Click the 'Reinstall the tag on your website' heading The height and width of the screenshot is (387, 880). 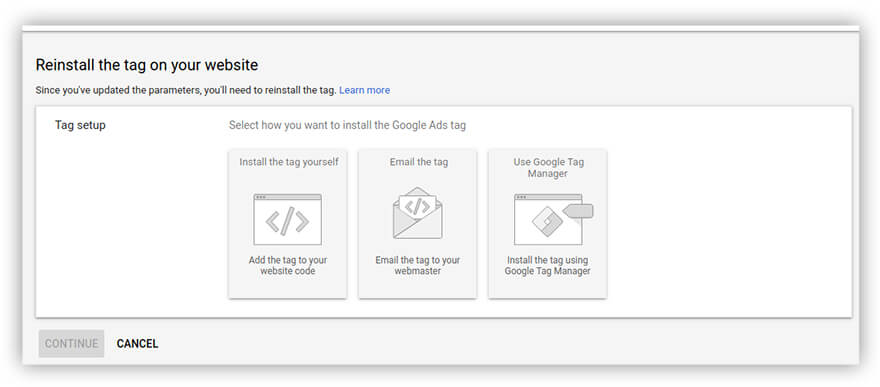pos(146,65)
